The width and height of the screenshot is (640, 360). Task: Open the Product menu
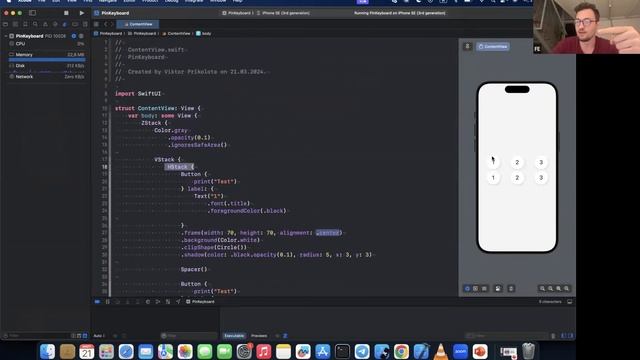coord(150,1)
